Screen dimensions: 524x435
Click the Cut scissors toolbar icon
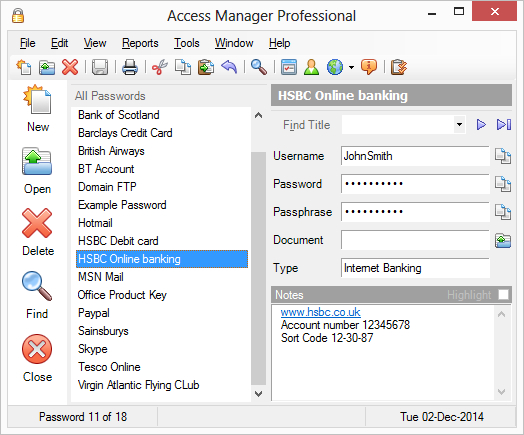point(160,67)
